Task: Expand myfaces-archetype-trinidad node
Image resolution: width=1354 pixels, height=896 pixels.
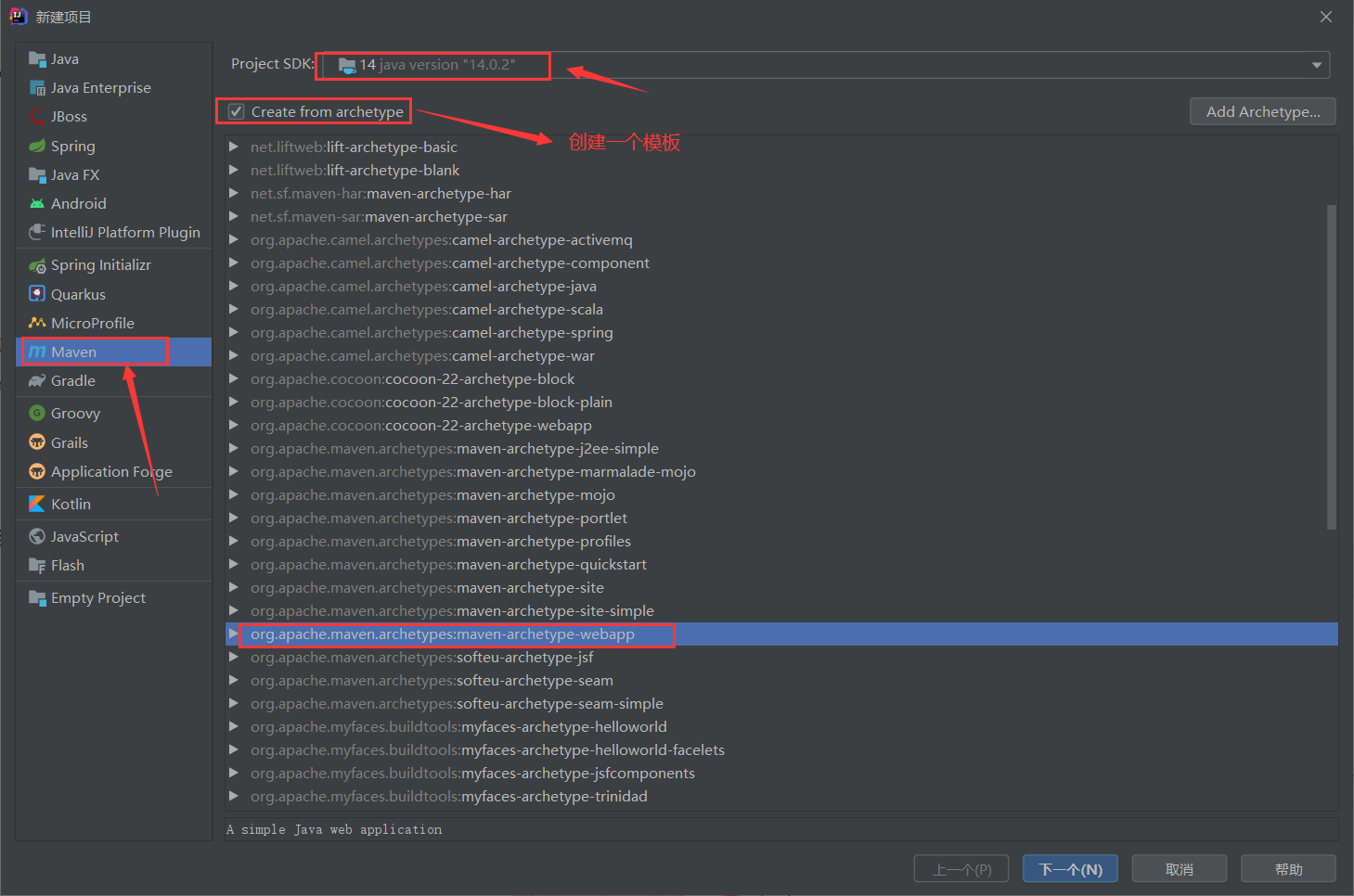Action: click(x=234, y=796)
